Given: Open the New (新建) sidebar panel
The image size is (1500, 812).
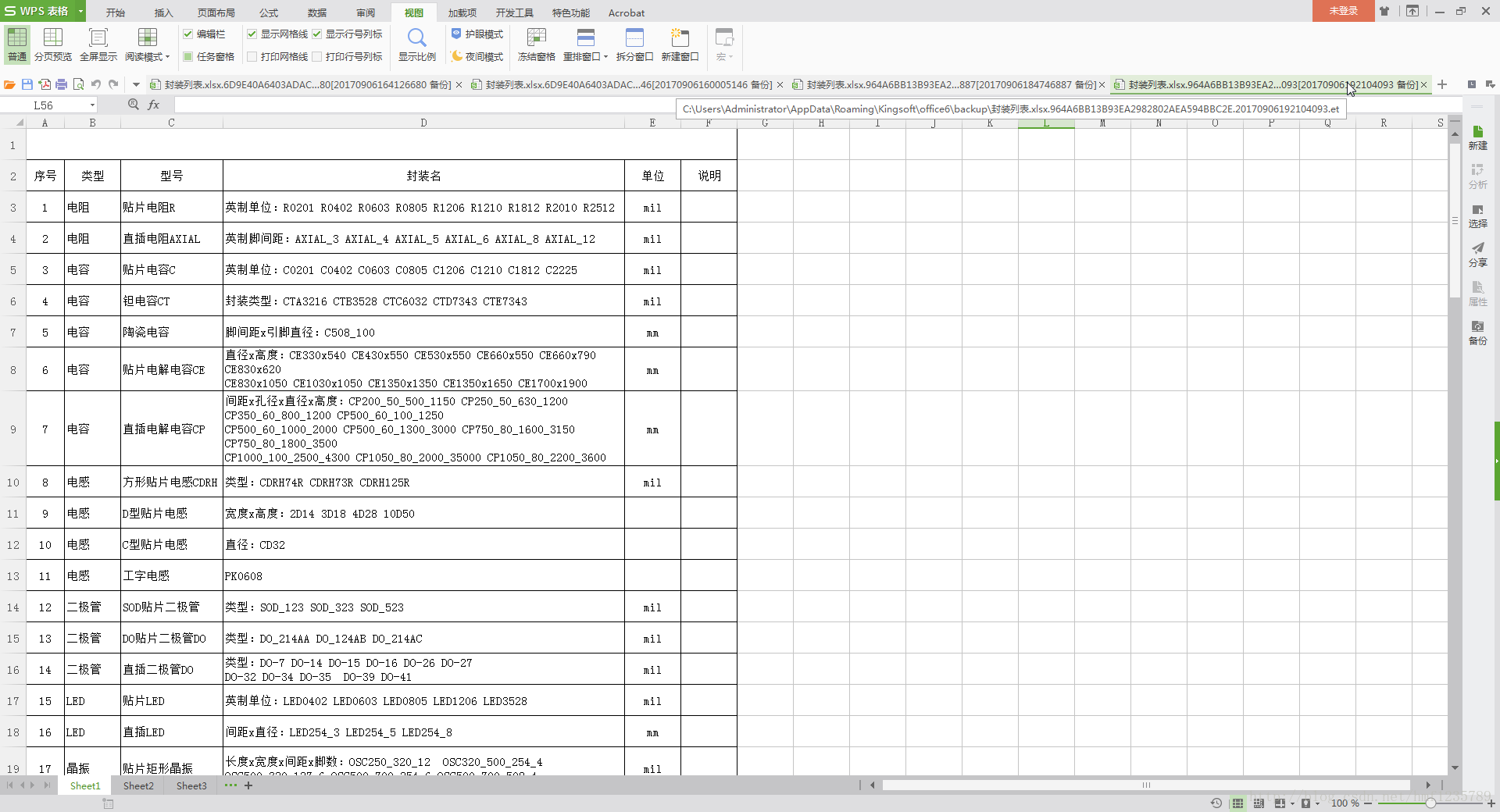Looking at the screenshot, I should [1477, 137].
